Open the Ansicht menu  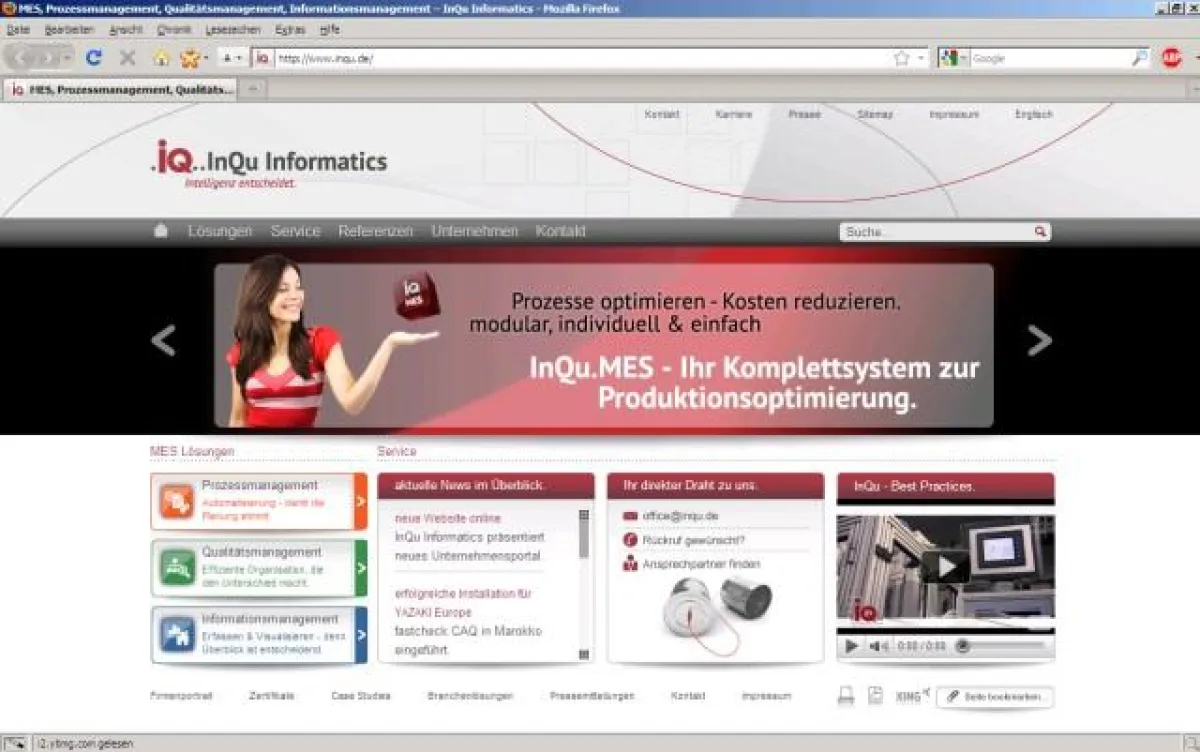[x=126, y=30]
